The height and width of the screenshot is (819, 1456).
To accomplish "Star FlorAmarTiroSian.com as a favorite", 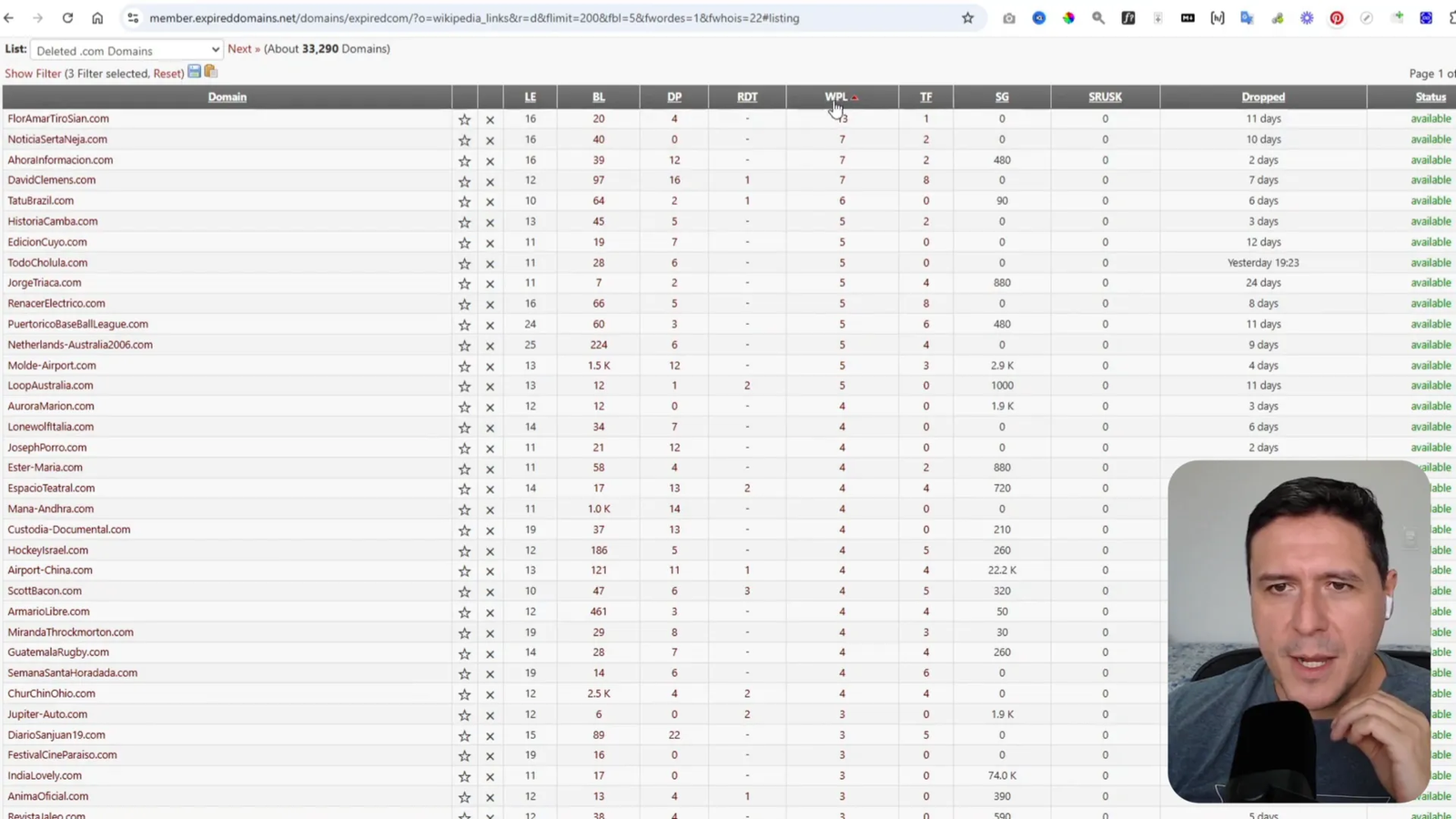I will pos(464,118).
